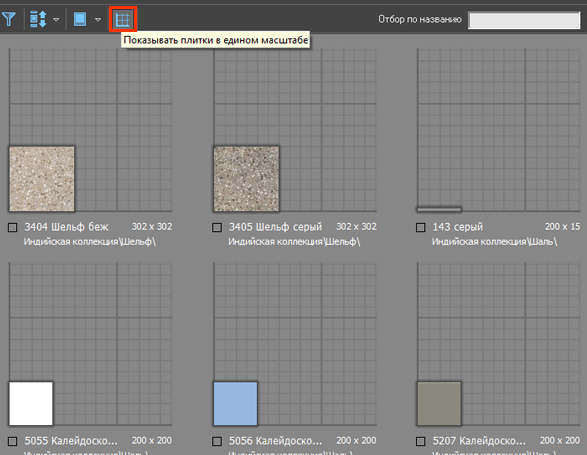
Task: Click the blue tile view mode icon
Action: (80, 19)
